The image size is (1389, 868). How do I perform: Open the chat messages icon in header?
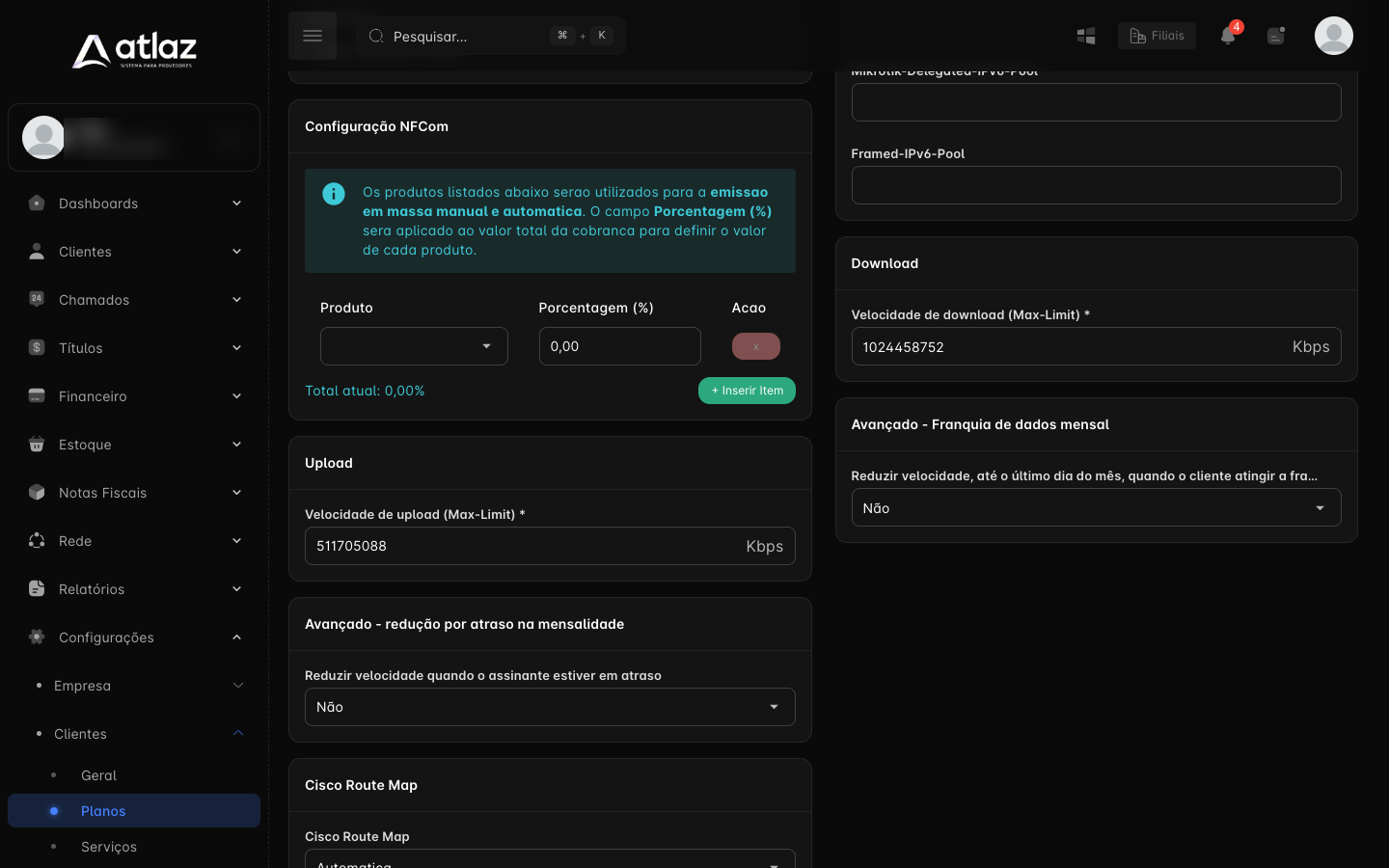1276,36
